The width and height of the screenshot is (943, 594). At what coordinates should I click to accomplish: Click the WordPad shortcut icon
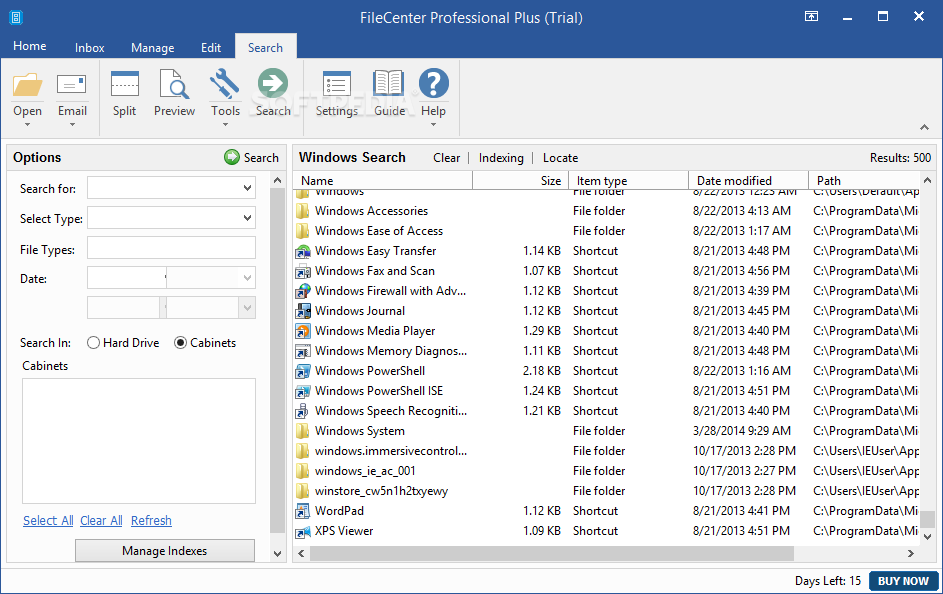[x=303, y=511]
